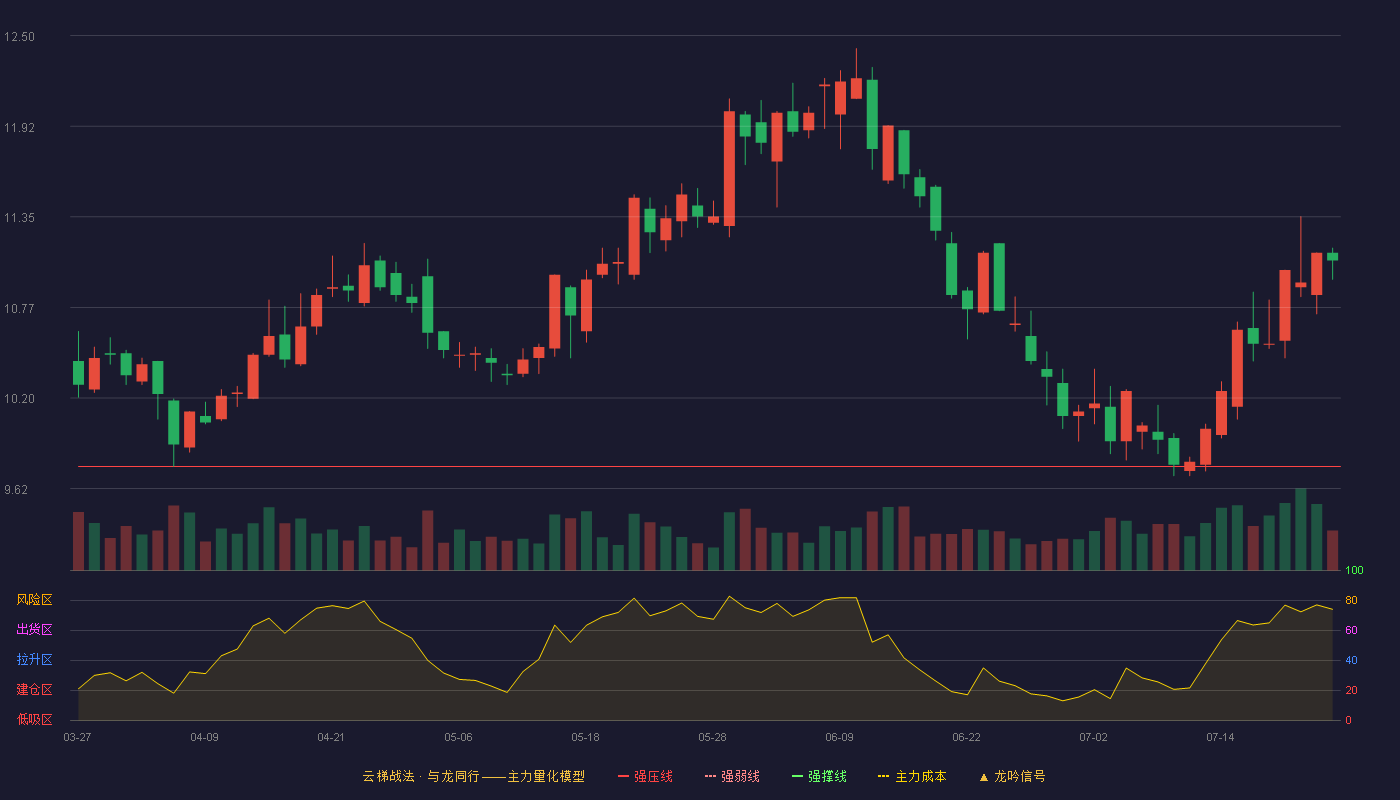Toggle the 强撑线 legend entry
Viewport: 1400px width, 800px height.
pyautogui.click(x=819, y=776)
